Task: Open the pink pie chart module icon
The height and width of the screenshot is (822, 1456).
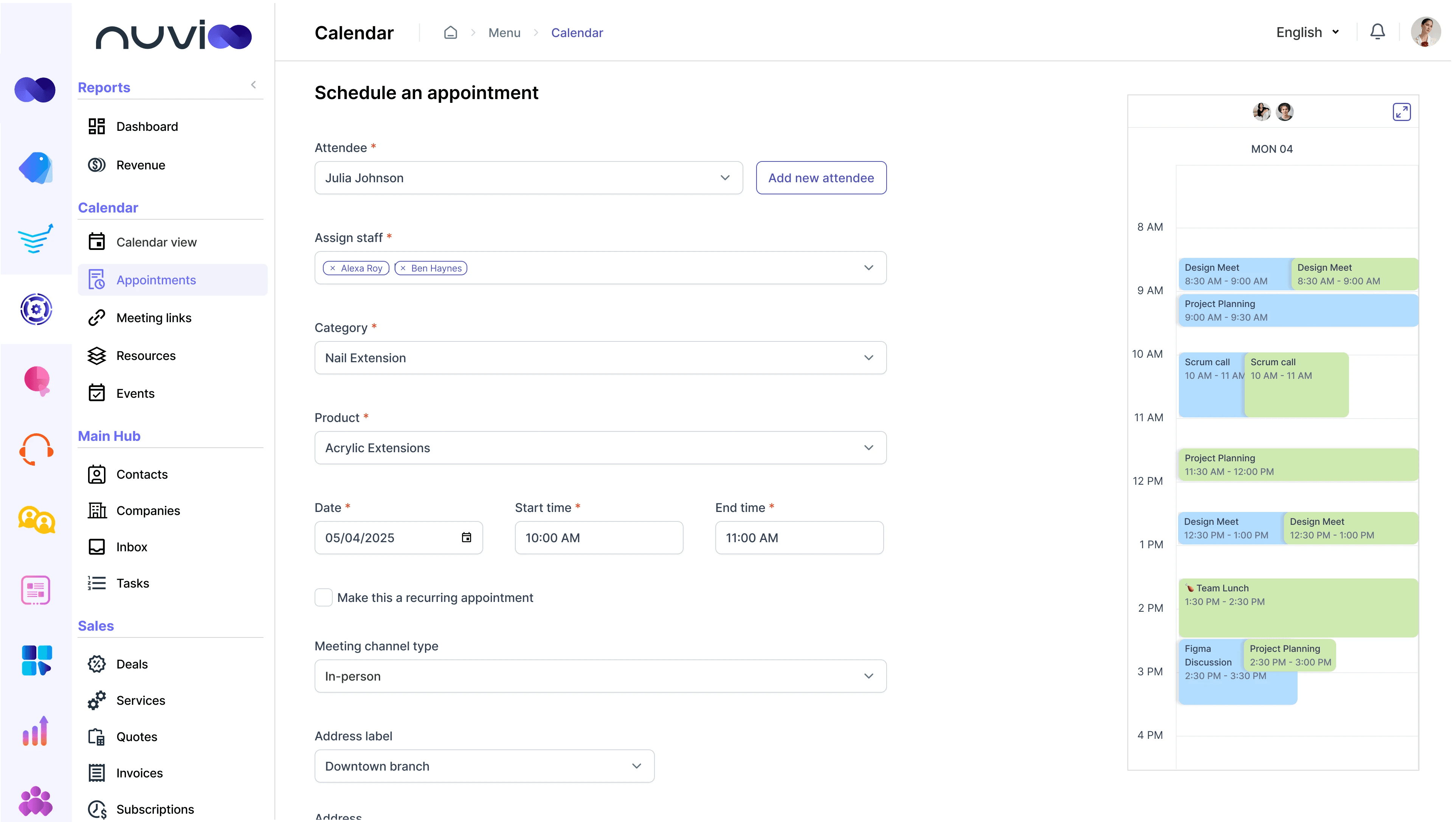Action: point(36,380)
